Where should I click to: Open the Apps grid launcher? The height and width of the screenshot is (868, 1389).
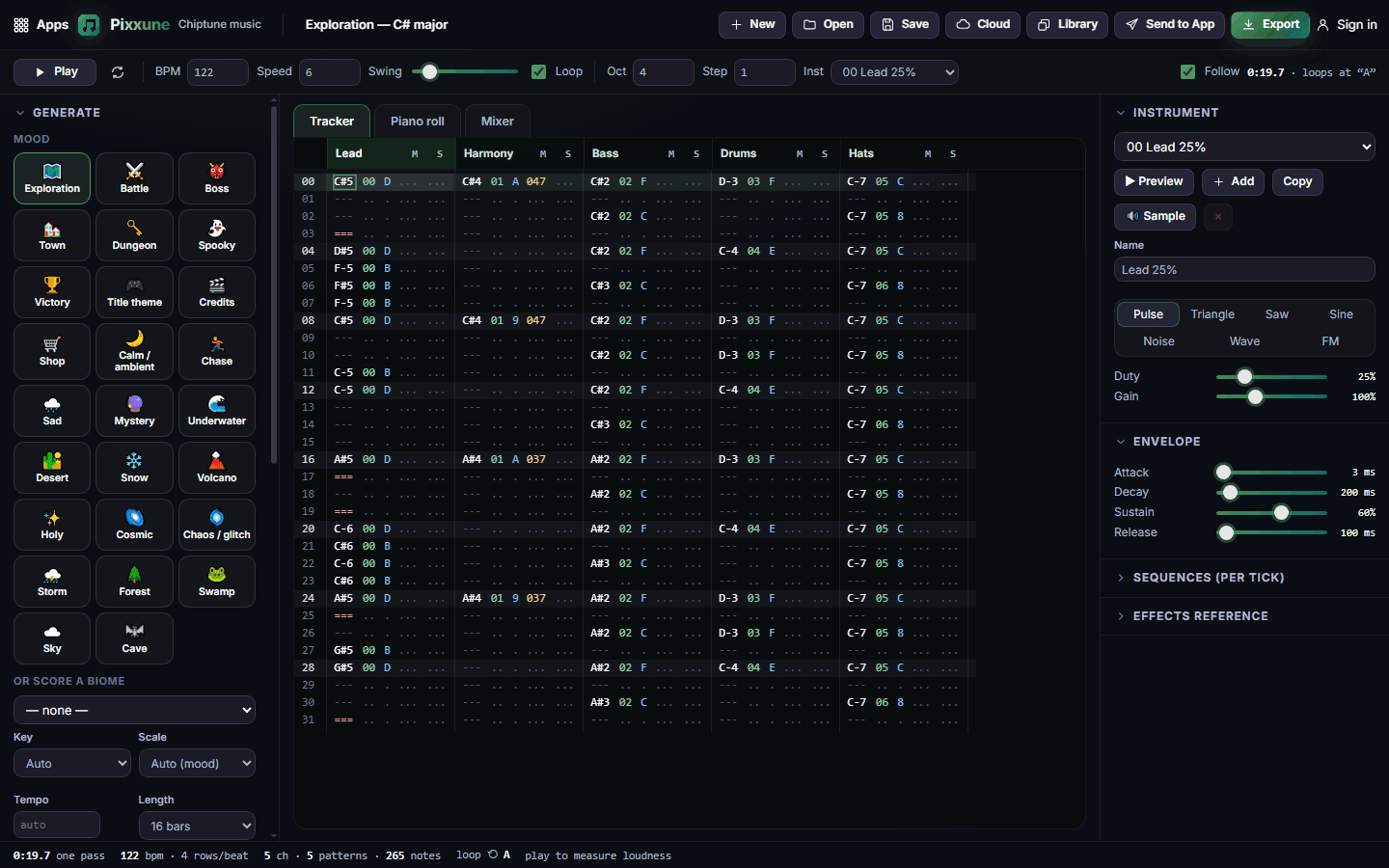pyautogui.click(x=41, y=25)
